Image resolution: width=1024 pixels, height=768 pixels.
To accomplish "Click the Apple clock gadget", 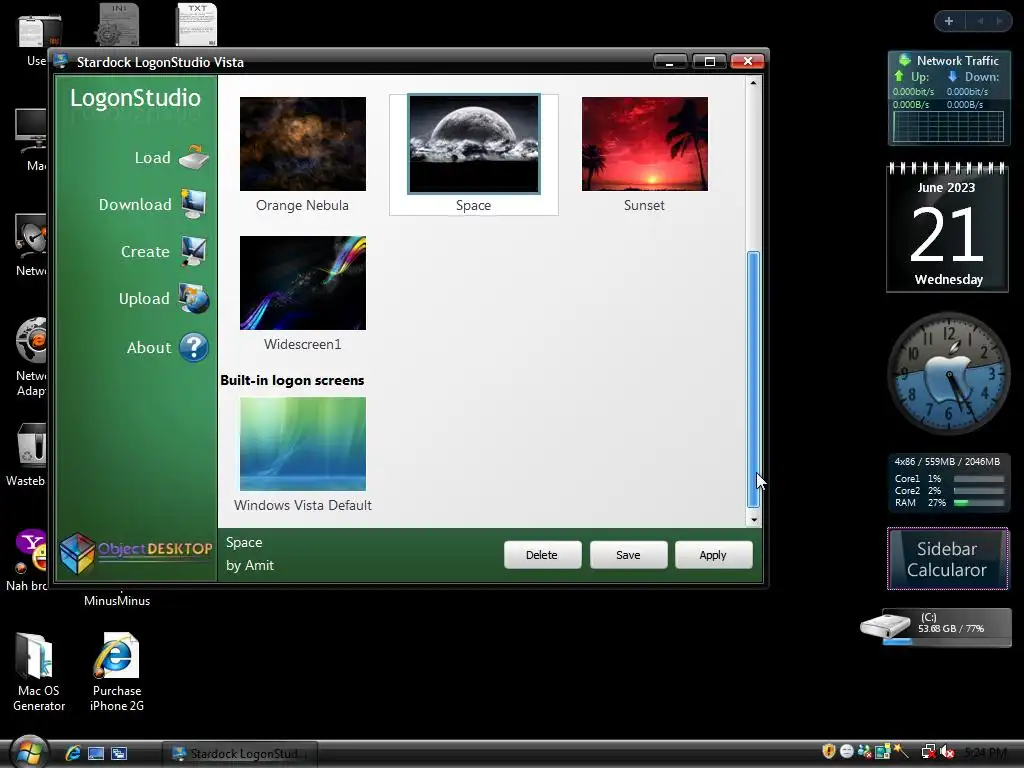I will point(948,373).
